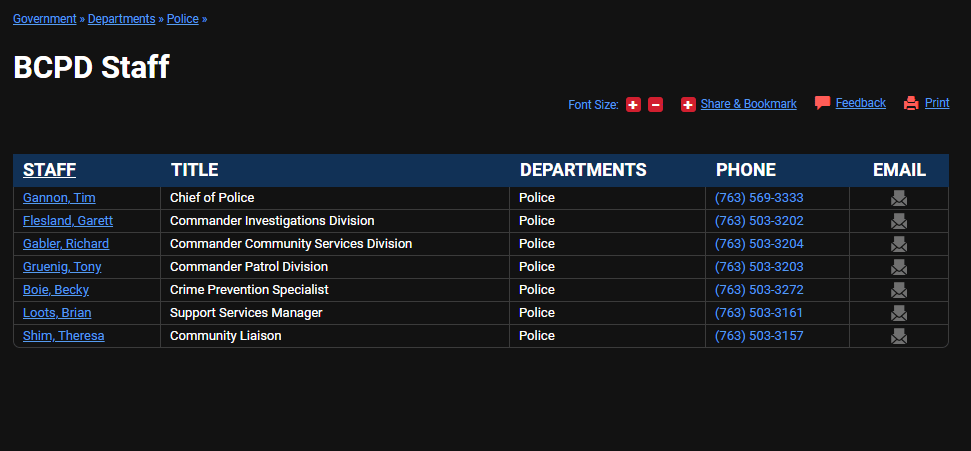Image resolution: width=971 pixels, height=451 pixels.
Task: Open the Share & Bookmark link
Action: (x=748, y=104)
